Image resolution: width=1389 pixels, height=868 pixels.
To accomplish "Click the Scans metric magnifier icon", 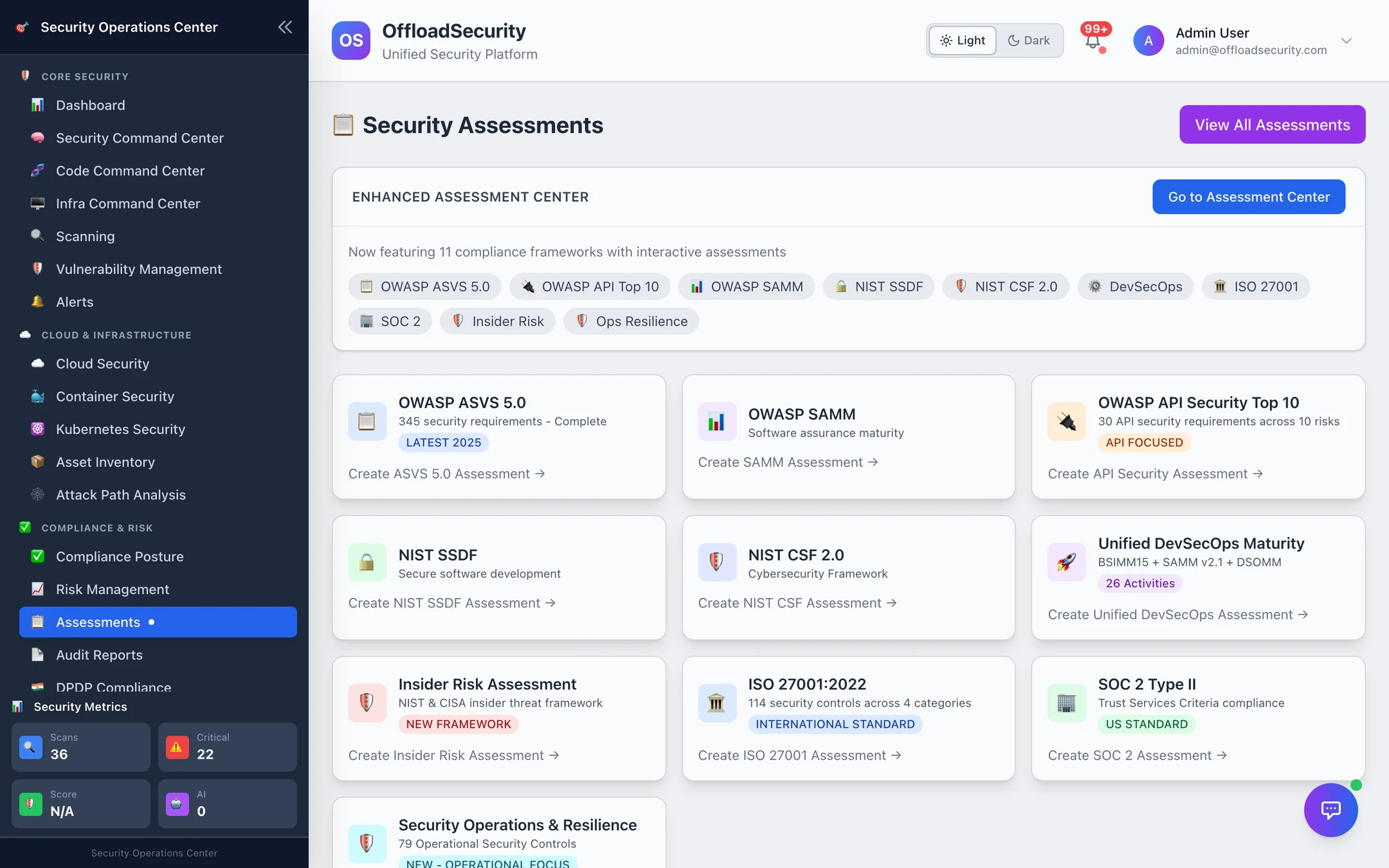I will (x=31, y=746).
